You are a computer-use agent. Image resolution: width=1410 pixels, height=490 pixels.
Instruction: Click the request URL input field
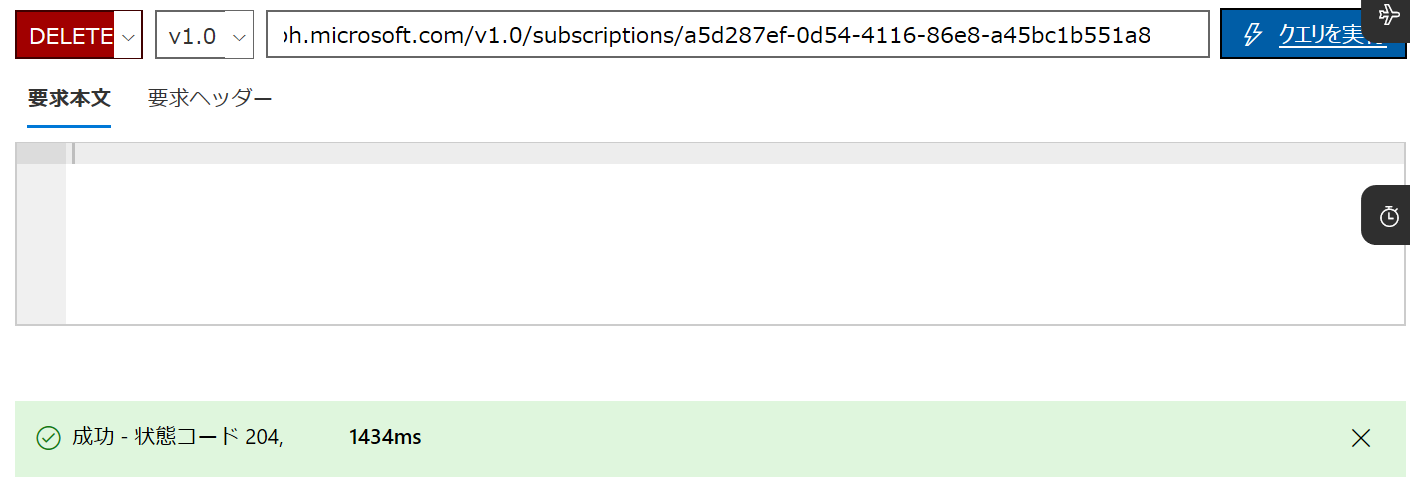(x=738, y=36)
